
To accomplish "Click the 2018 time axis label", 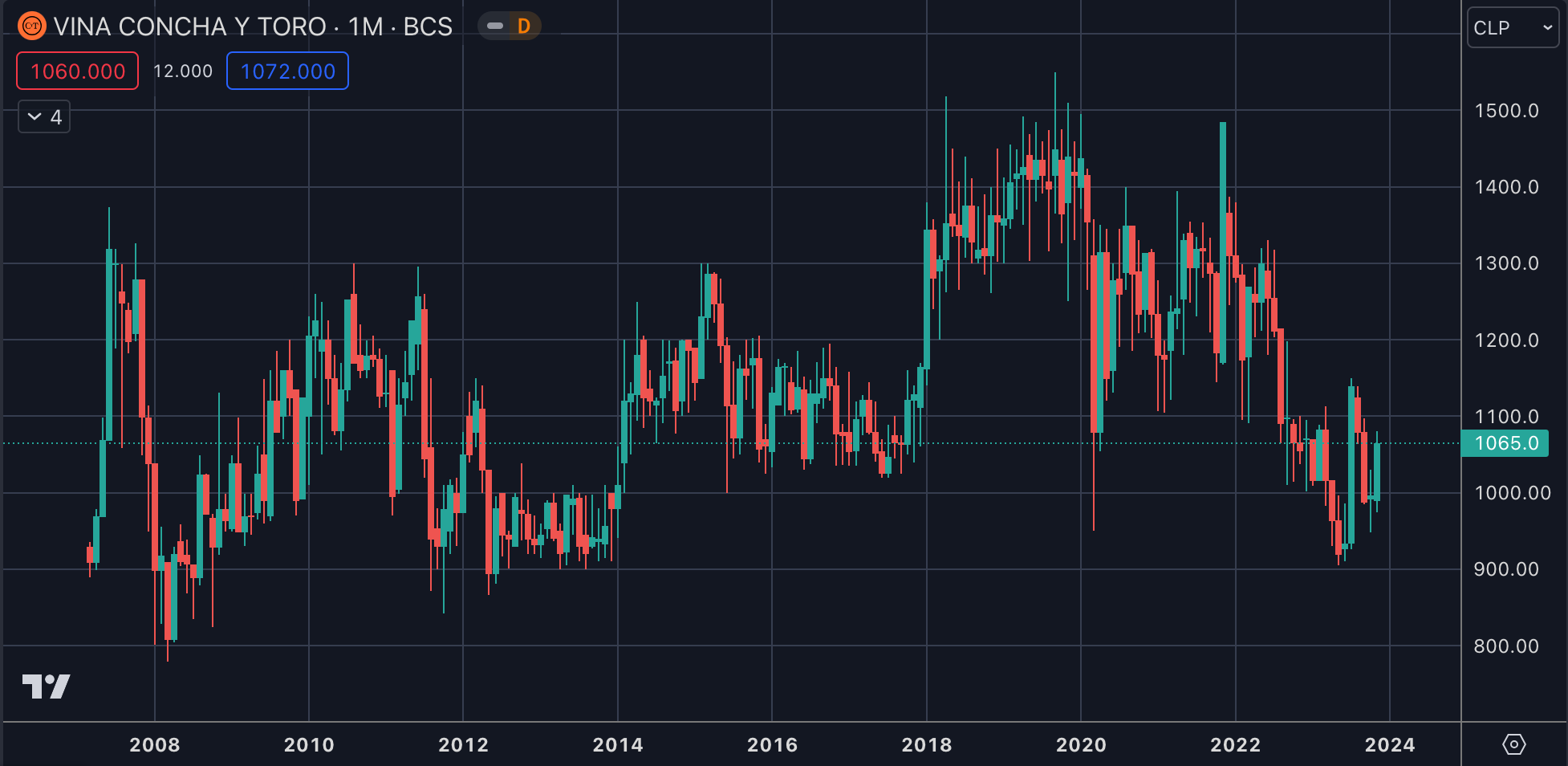I will pos(927,745).
